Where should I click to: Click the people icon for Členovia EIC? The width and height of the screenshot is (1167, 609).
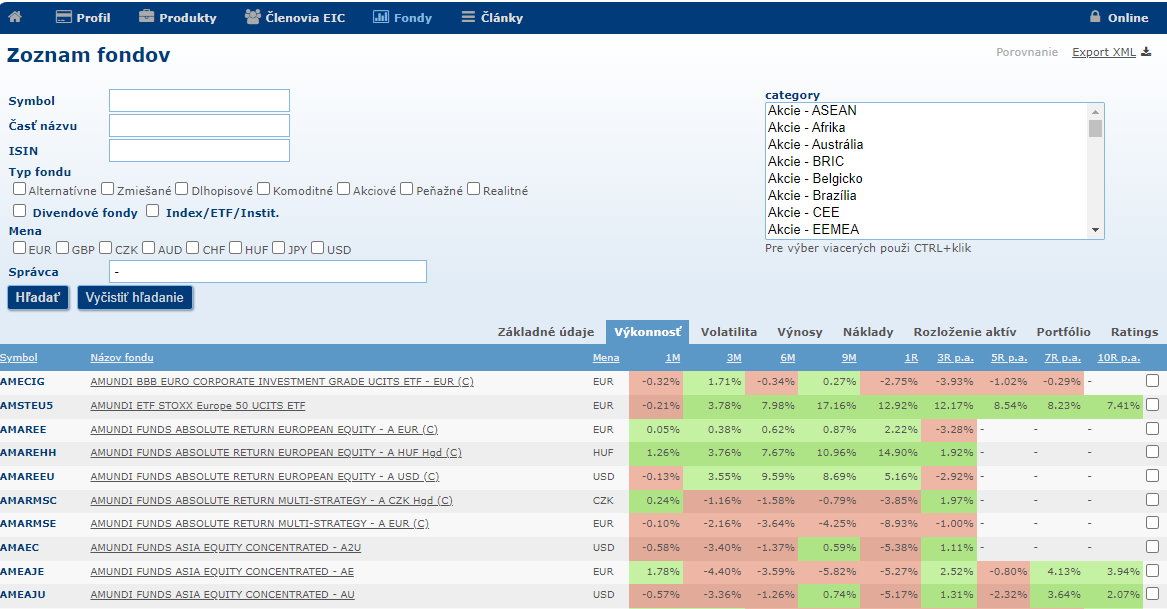click(253, 17)
